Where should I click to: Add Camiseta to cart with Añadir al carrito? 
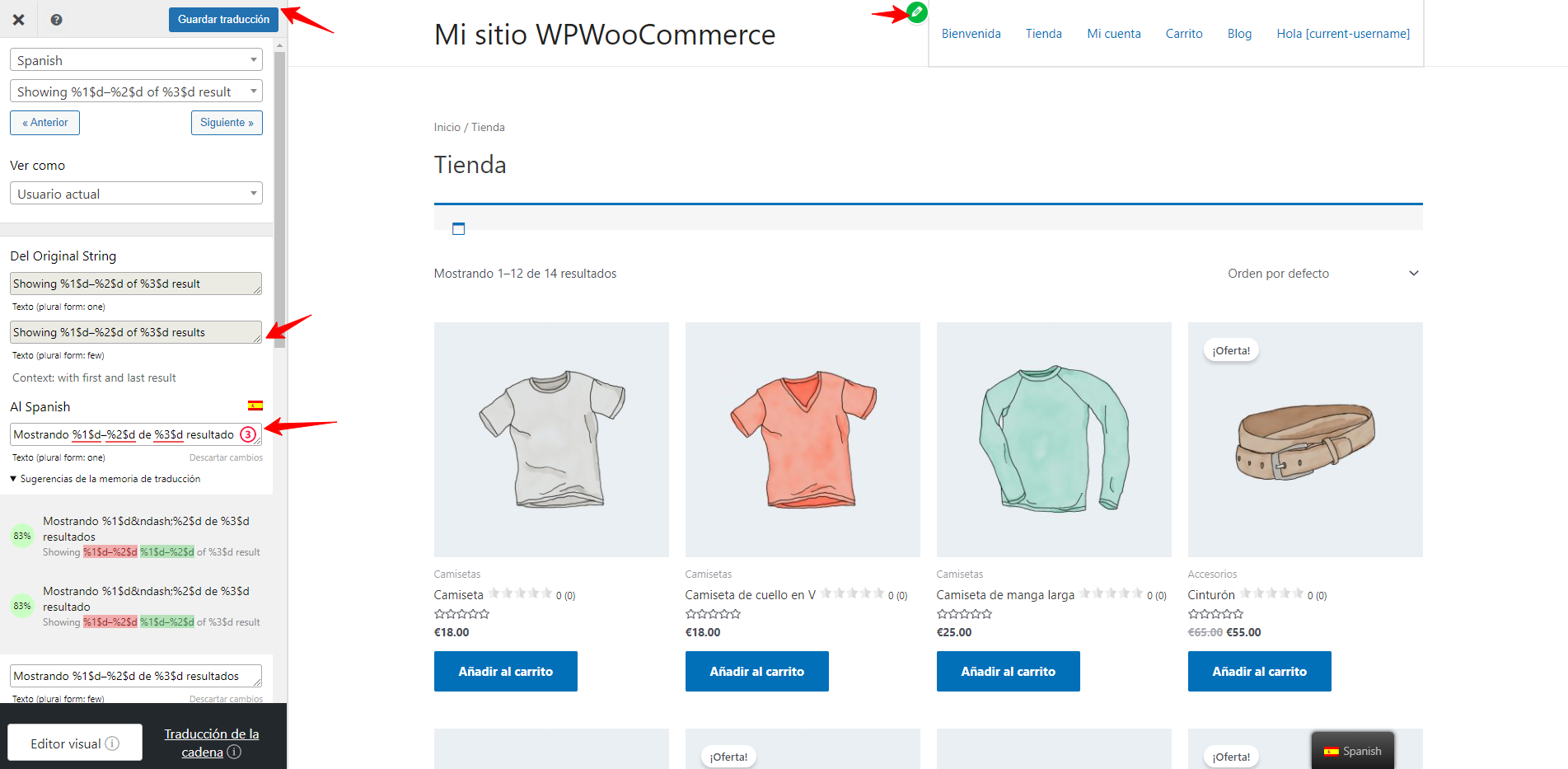click(x=505, y=671)
